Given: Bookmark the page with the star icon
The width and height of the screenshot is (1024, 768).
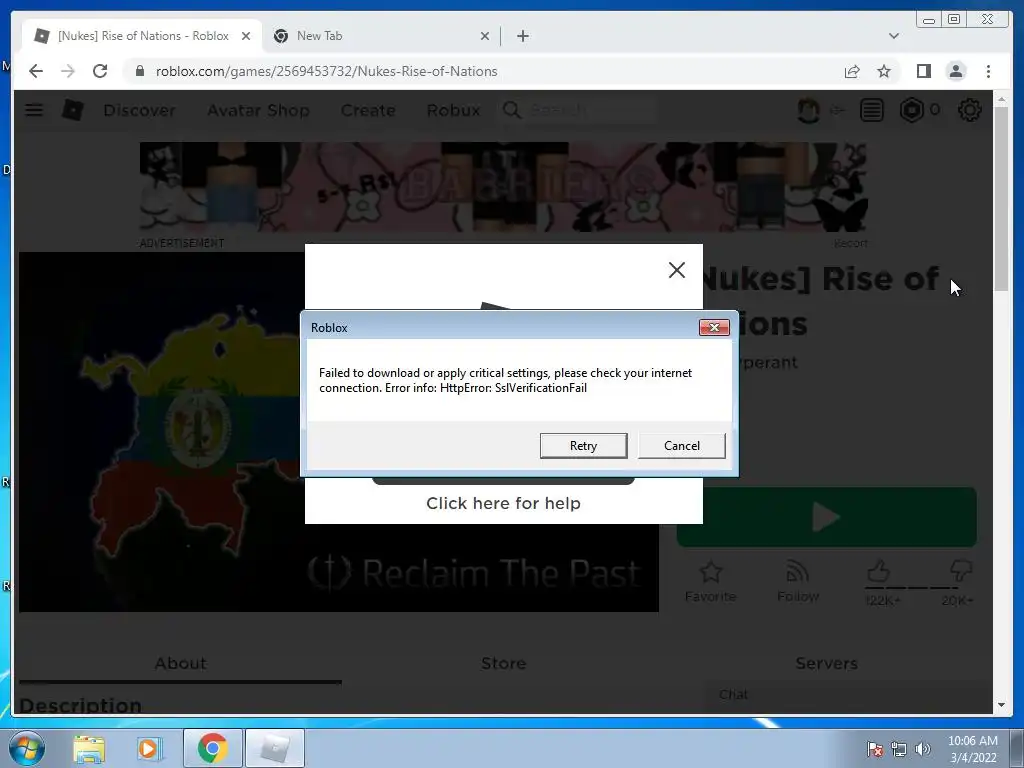Looking at the screenshot, I should coord(884,71).
